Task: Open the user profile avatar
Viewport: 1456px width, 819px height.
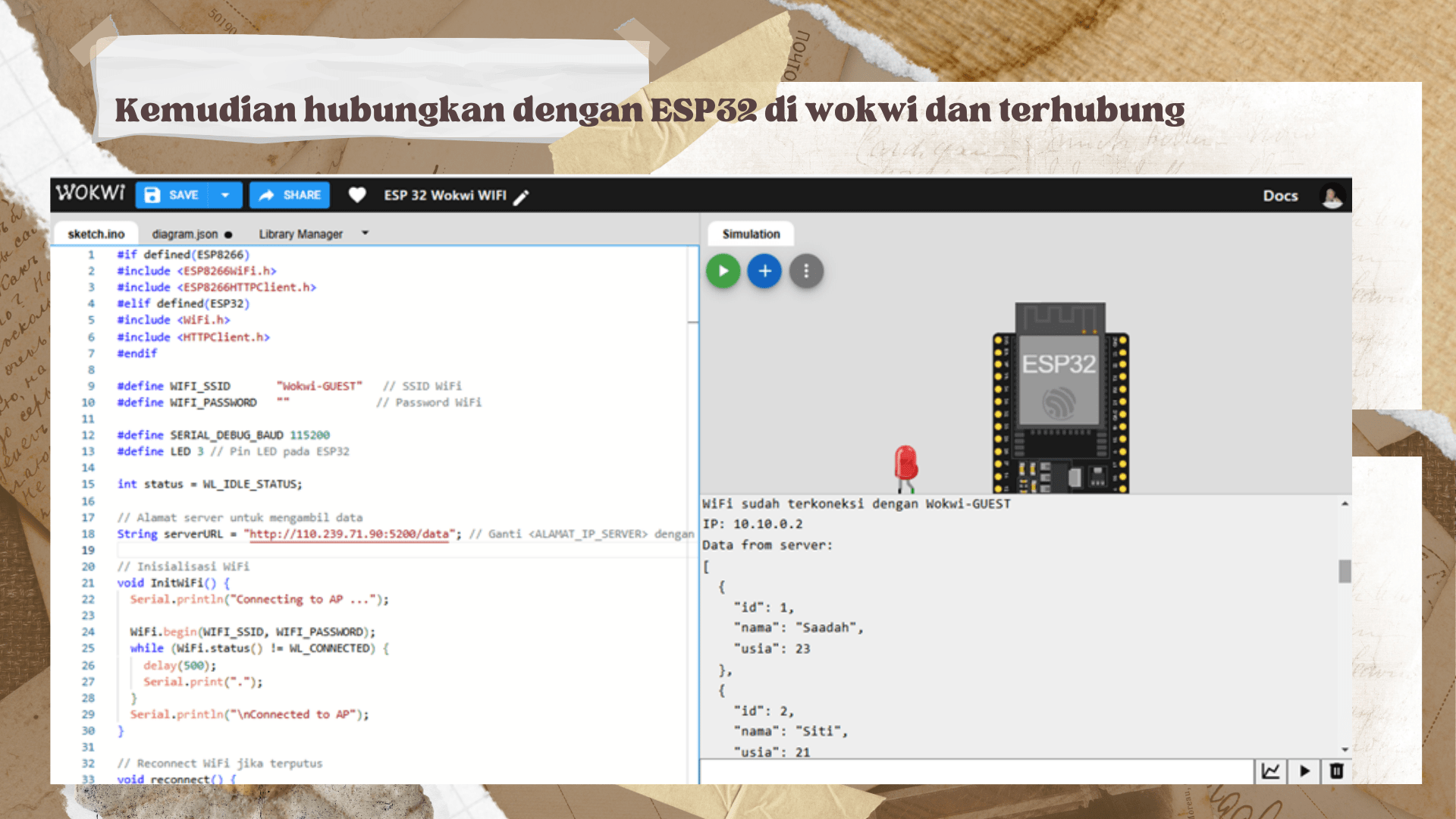Action: (1332, 196)
